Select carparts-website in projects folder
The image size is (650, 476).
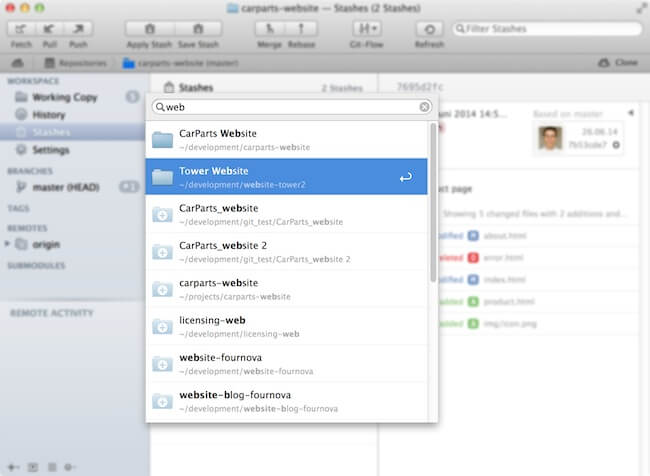(286, 289)
